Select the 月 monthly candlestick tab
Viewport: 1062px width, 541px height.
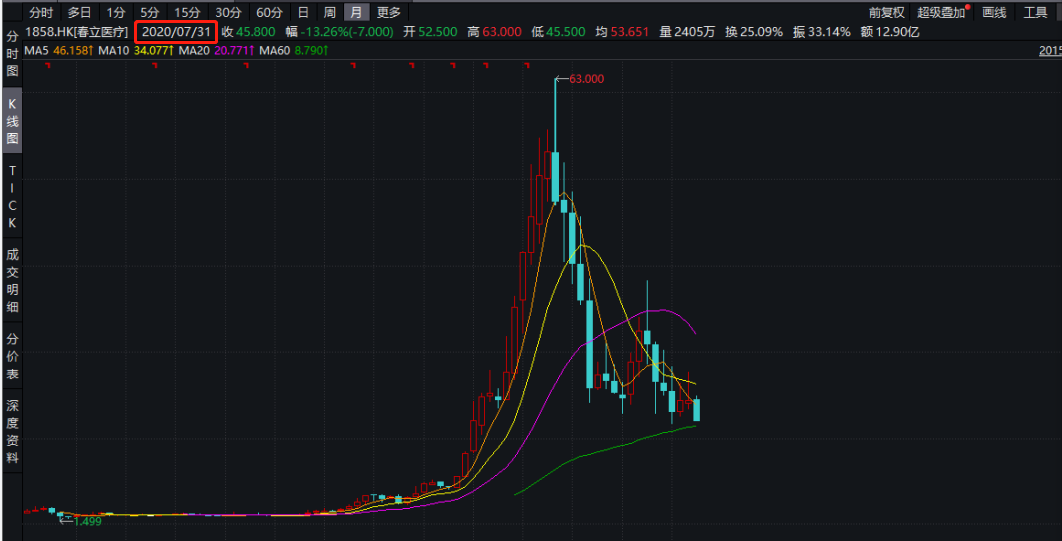pos(356,12)
